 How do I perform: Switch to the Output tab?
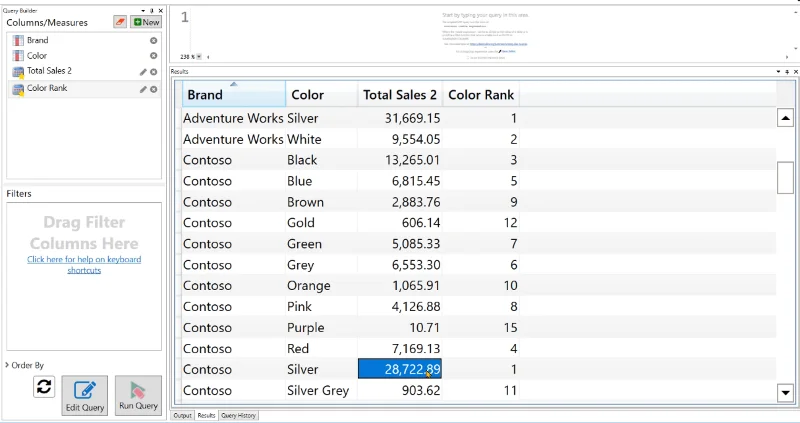(x=182, y=415)
